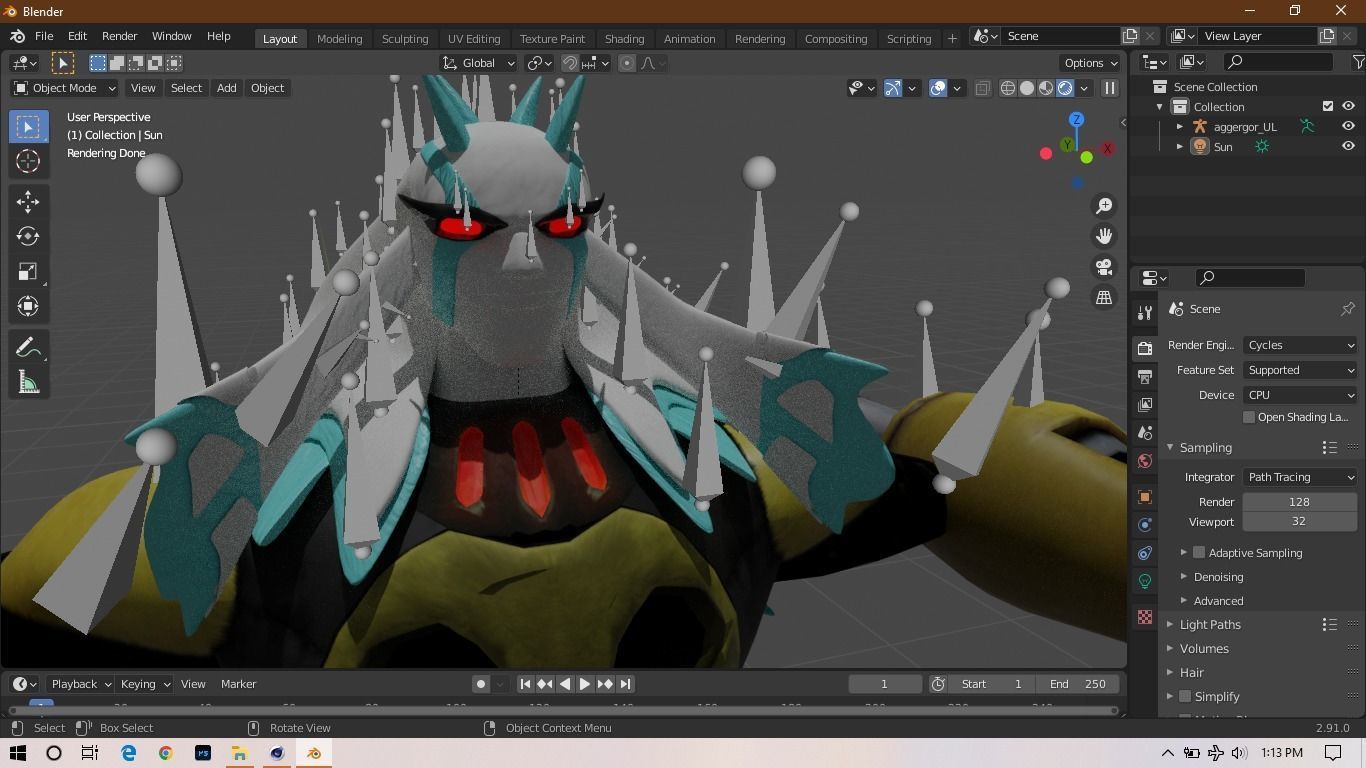Switch to wireframe viewport shading
This screenshot has width=1366, height=768.
pos(1008,88)
